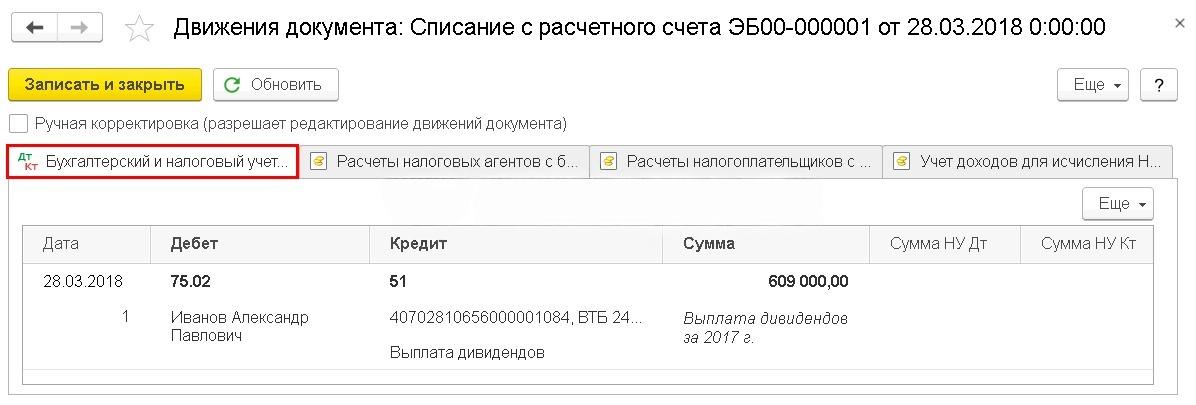This screenshot has height=405, width=1196.
Task: Click the Записать и закрыть button
Action: coord(104,85)
